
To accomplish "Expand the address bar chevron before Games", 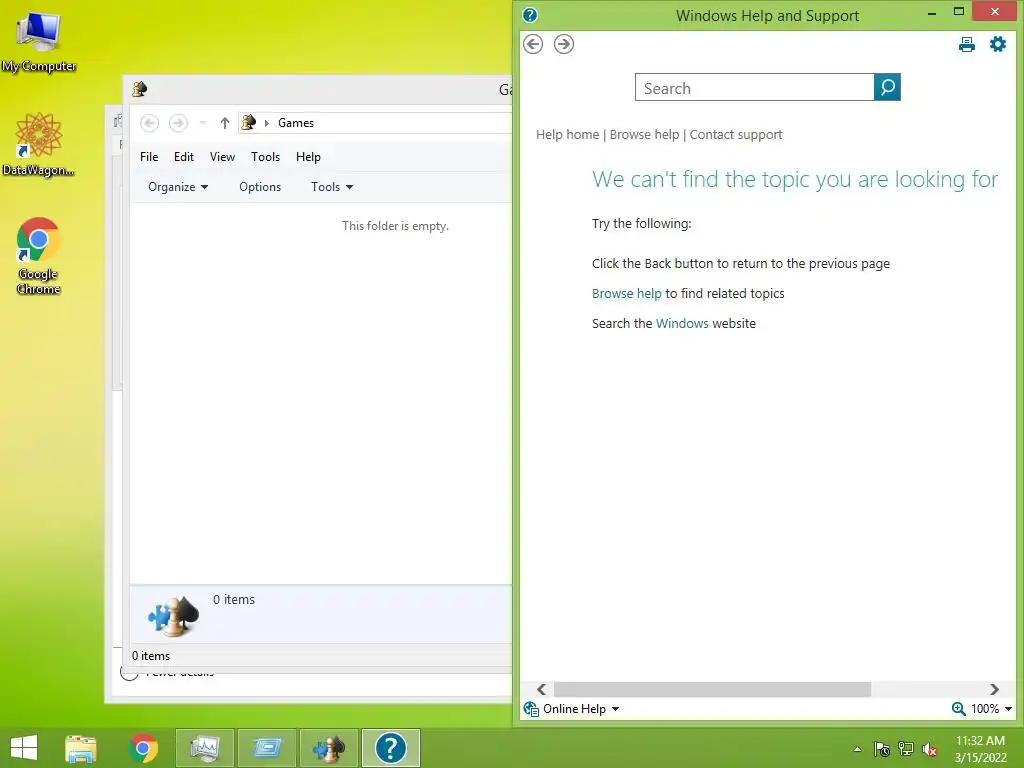I will 266,123.
